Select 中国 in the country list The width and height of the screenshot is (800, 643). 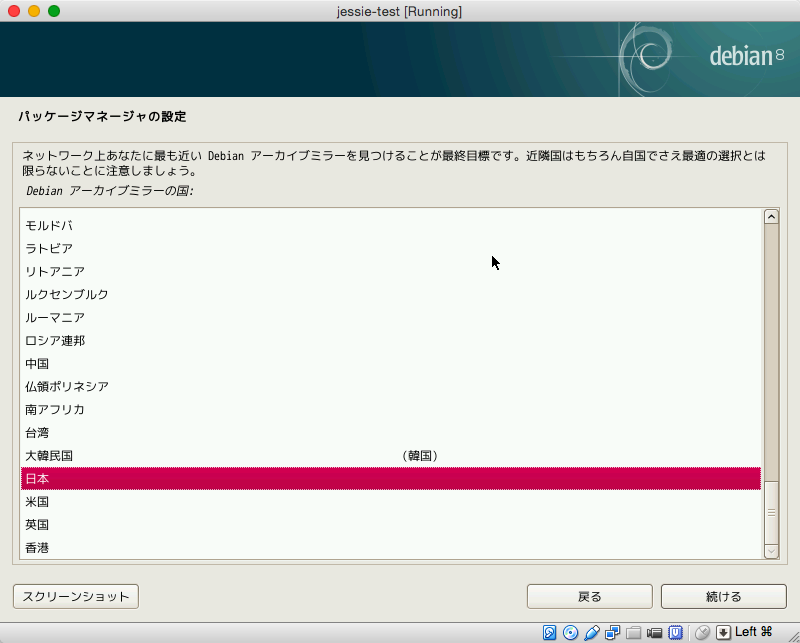click(x=391, y=363)
